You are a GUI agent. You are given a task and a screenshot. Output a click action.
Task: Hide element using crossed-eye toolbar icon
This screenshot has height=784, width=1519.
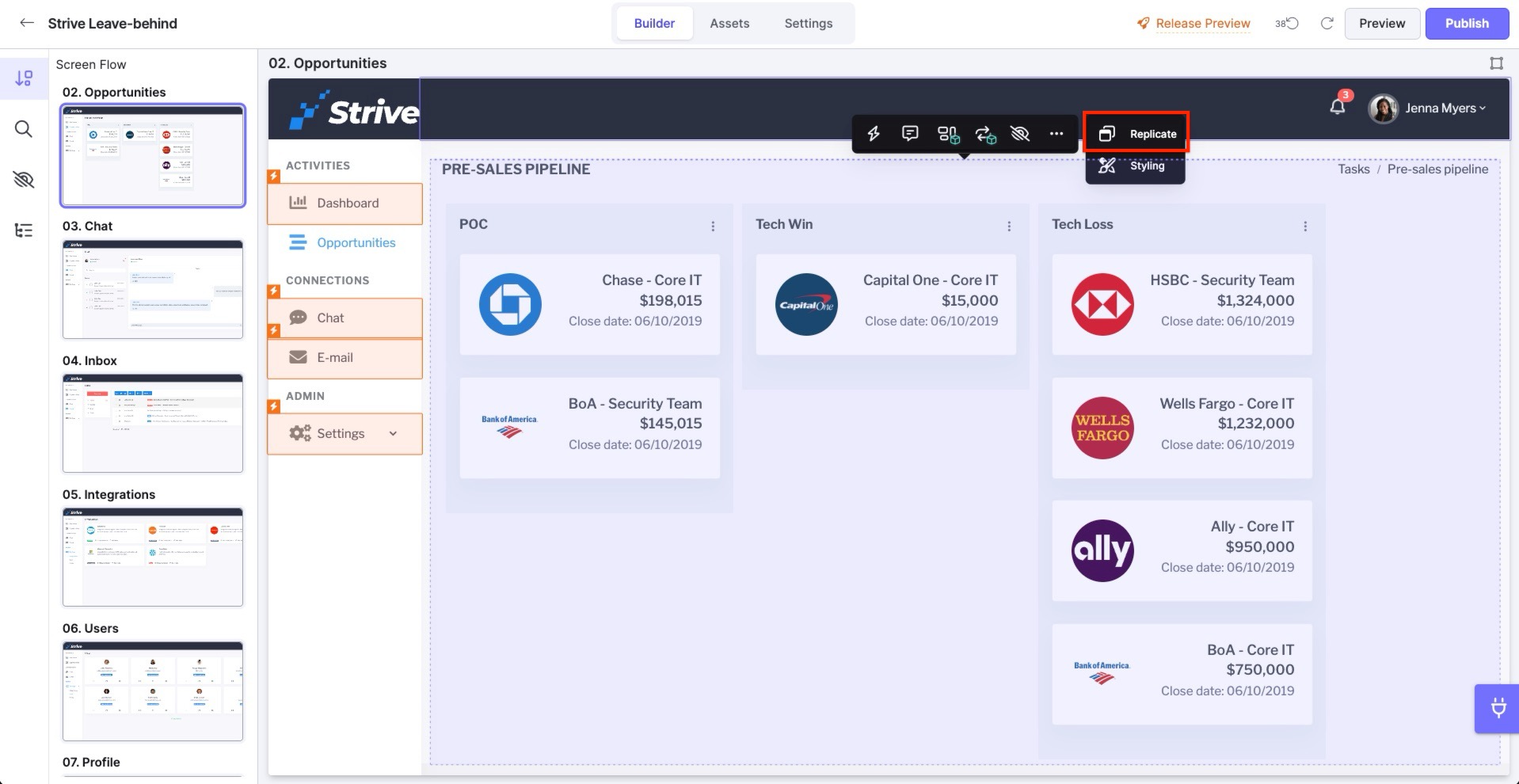coord(1020,134)
